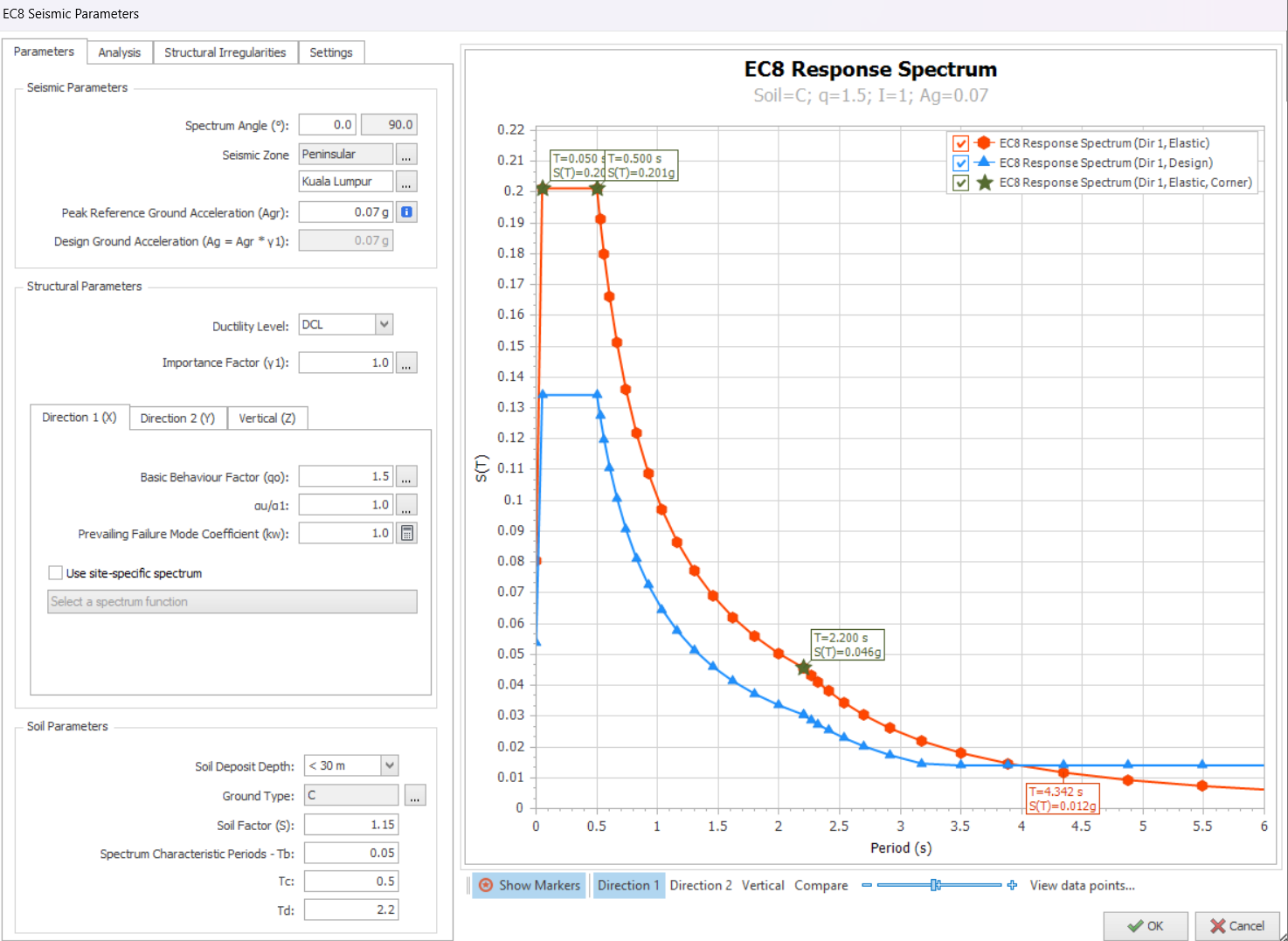Image resolution: width=1288 pixels, height=941 pixels.
Task: Open the Basic Behaviour Factor options button
Action: [406, 477]
